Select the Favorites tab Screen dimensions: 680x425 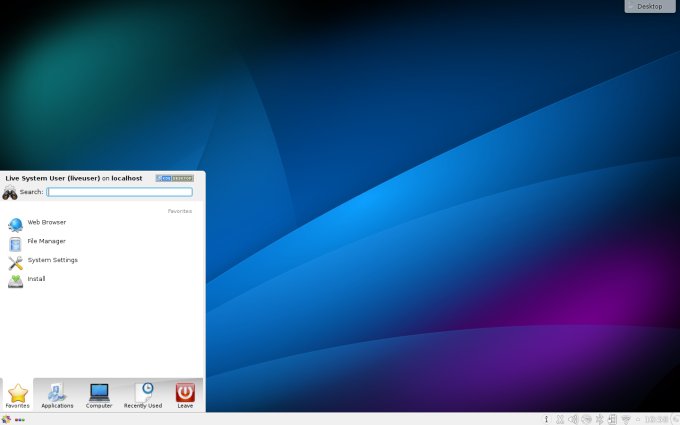click(x=17, y=394)
